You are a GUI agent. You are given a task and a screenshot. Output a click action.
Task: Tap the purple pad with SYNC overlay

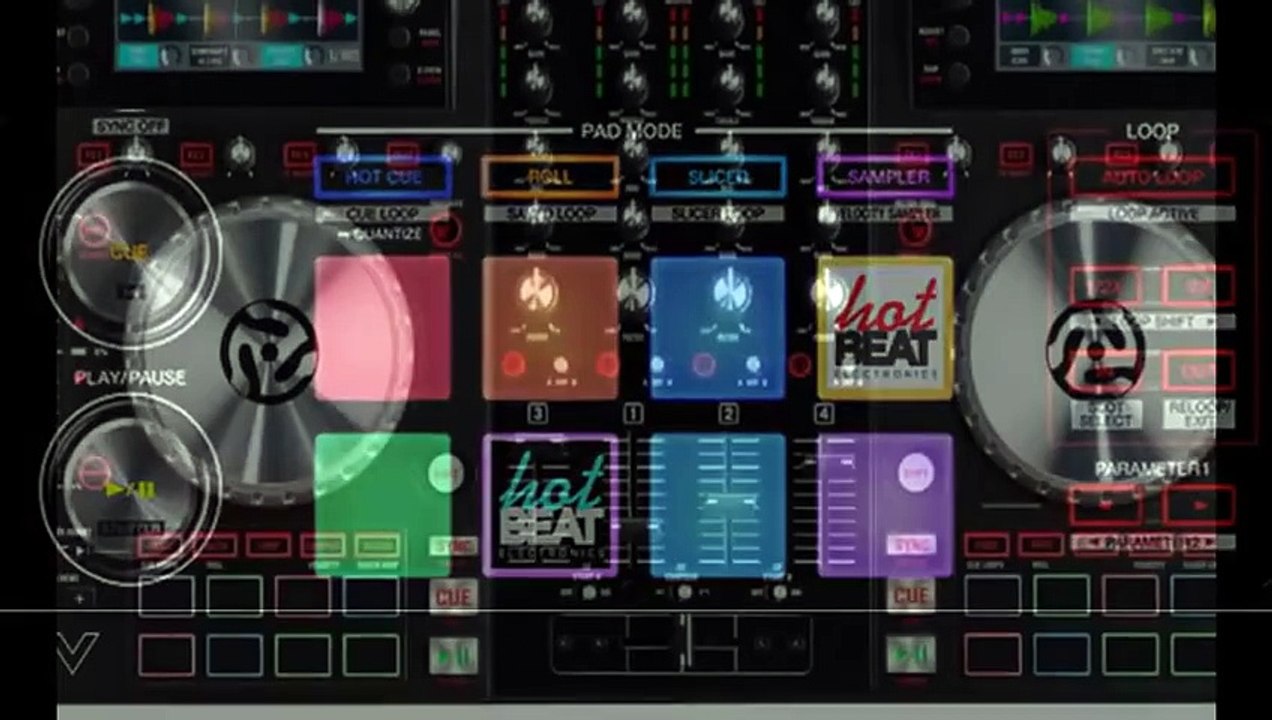pyautogui.click(x=886, y=505)
